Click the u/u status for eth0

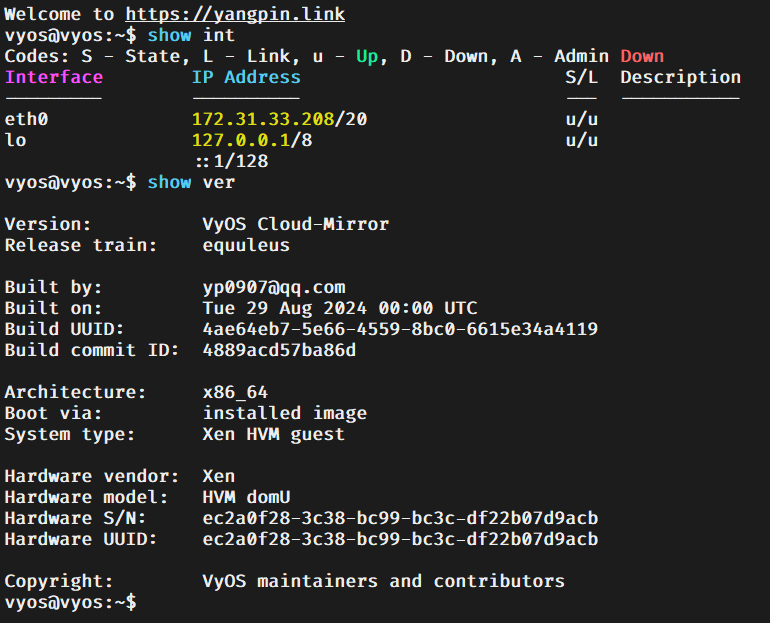click(x=582, y=119)
